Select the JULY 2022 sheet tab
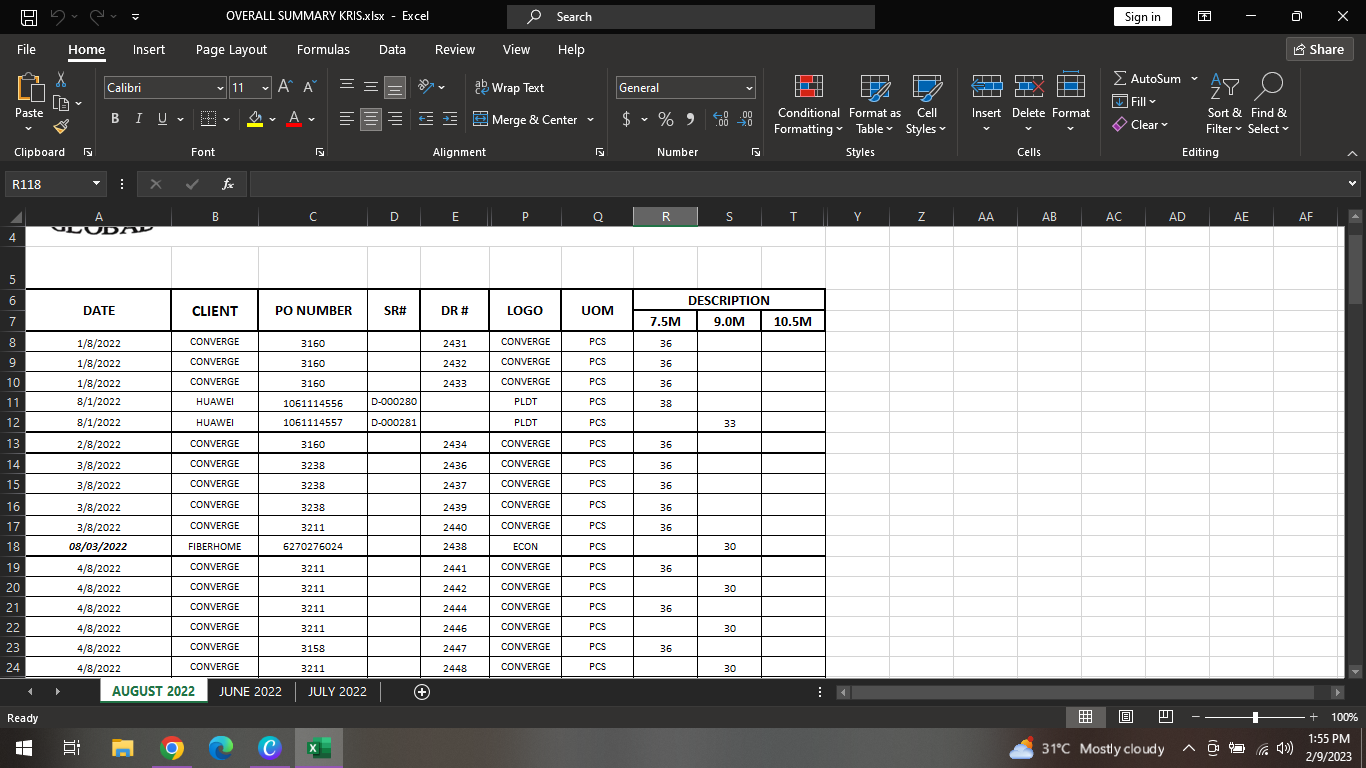 tap(337, 692)
